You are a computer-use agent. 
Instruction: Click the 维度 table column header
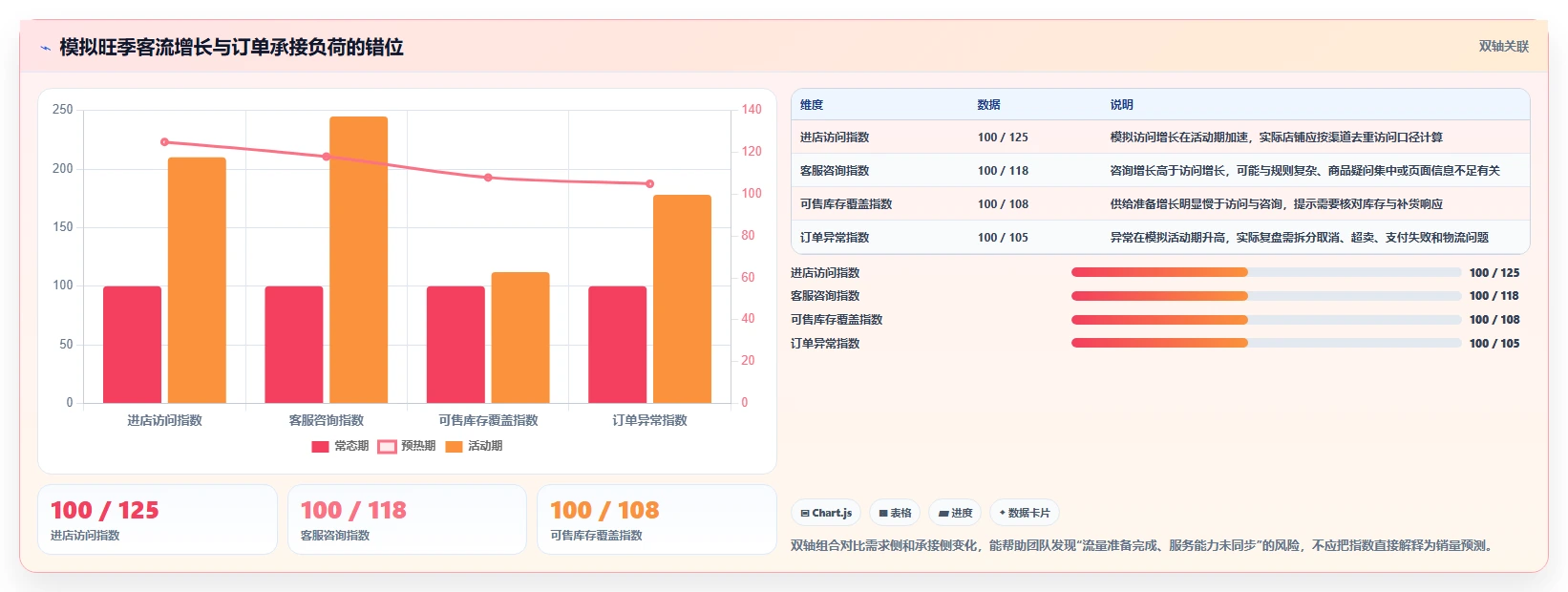coord(812,105)
